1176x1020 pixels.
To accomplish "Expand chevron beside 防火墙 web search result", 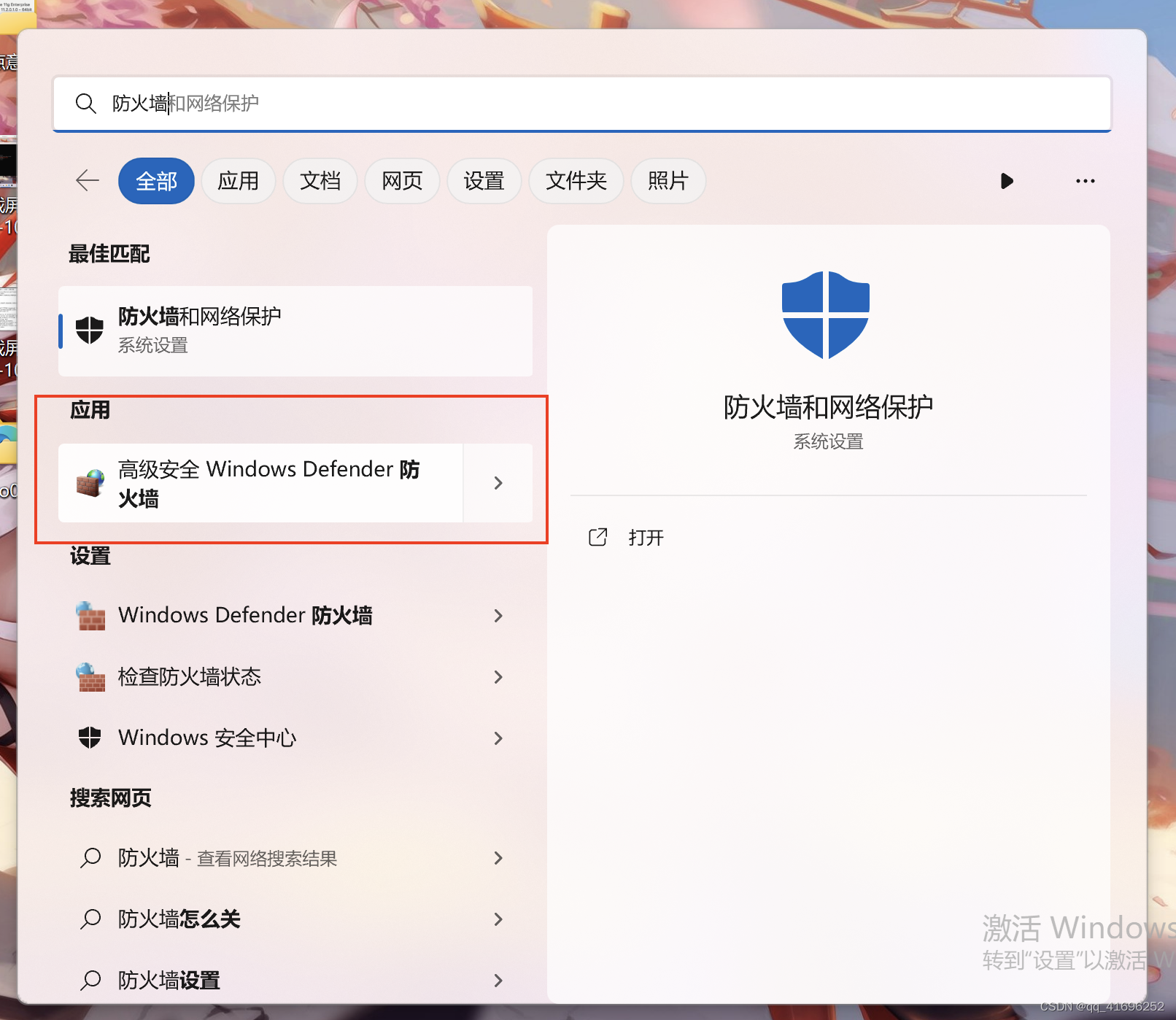I will (498, 858).
